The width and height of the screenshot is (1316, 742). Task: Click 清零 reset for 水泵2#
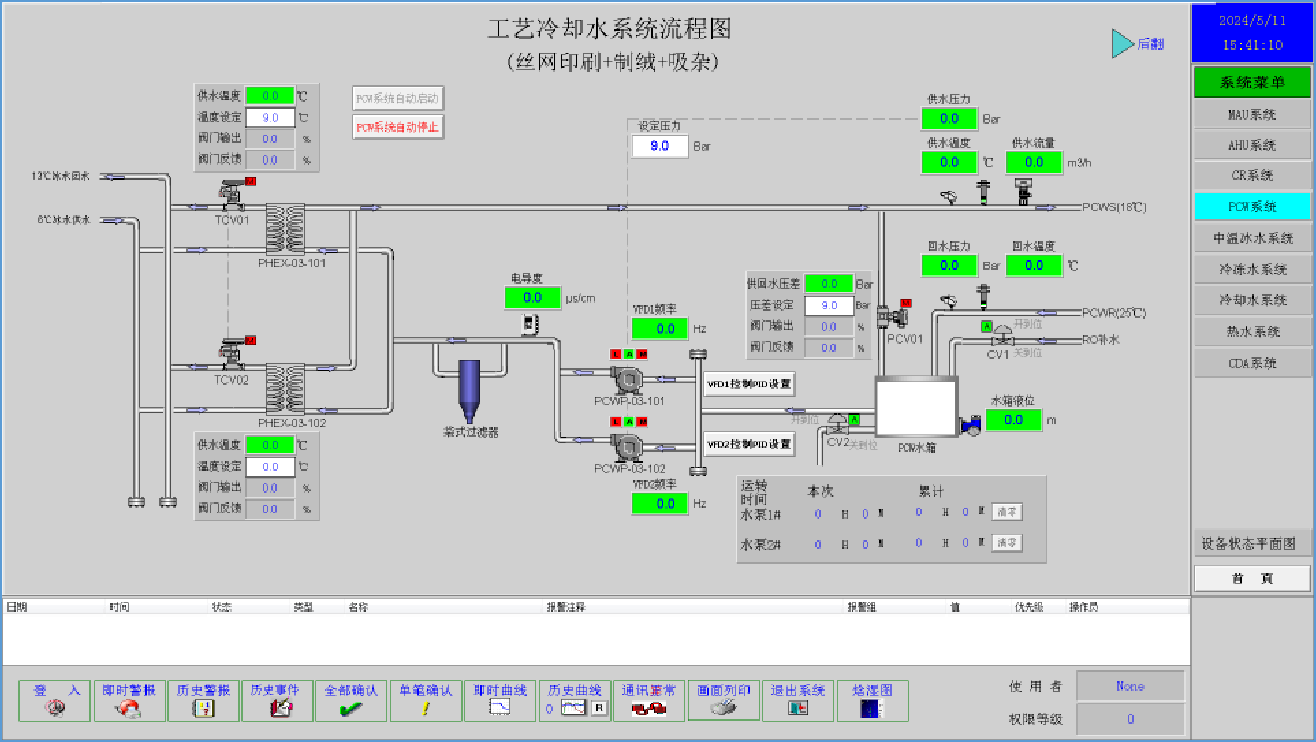click(1007, 543)
